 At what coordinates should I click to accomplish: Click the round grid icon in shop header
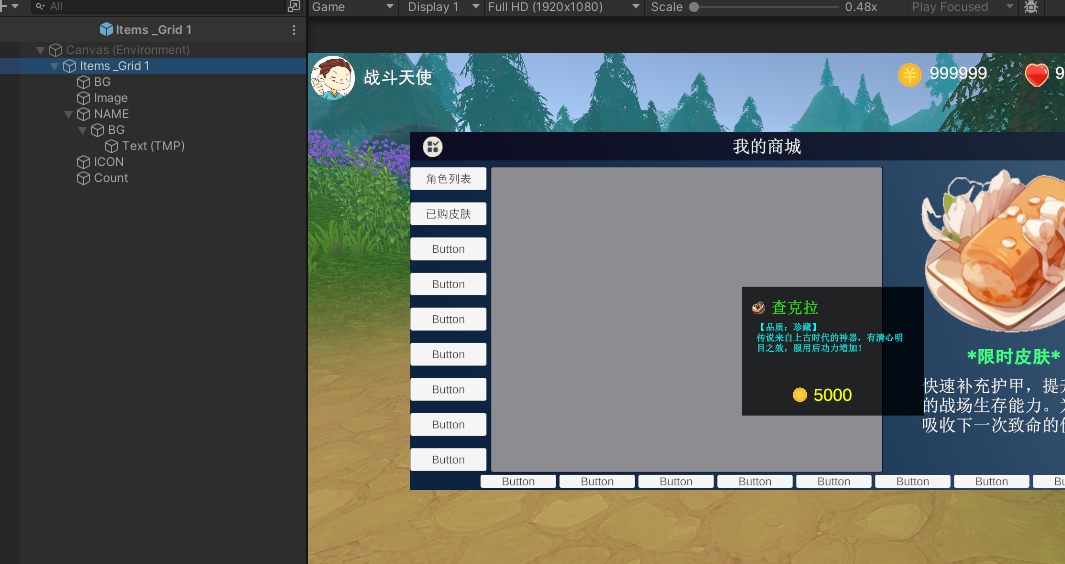point(433,146)
